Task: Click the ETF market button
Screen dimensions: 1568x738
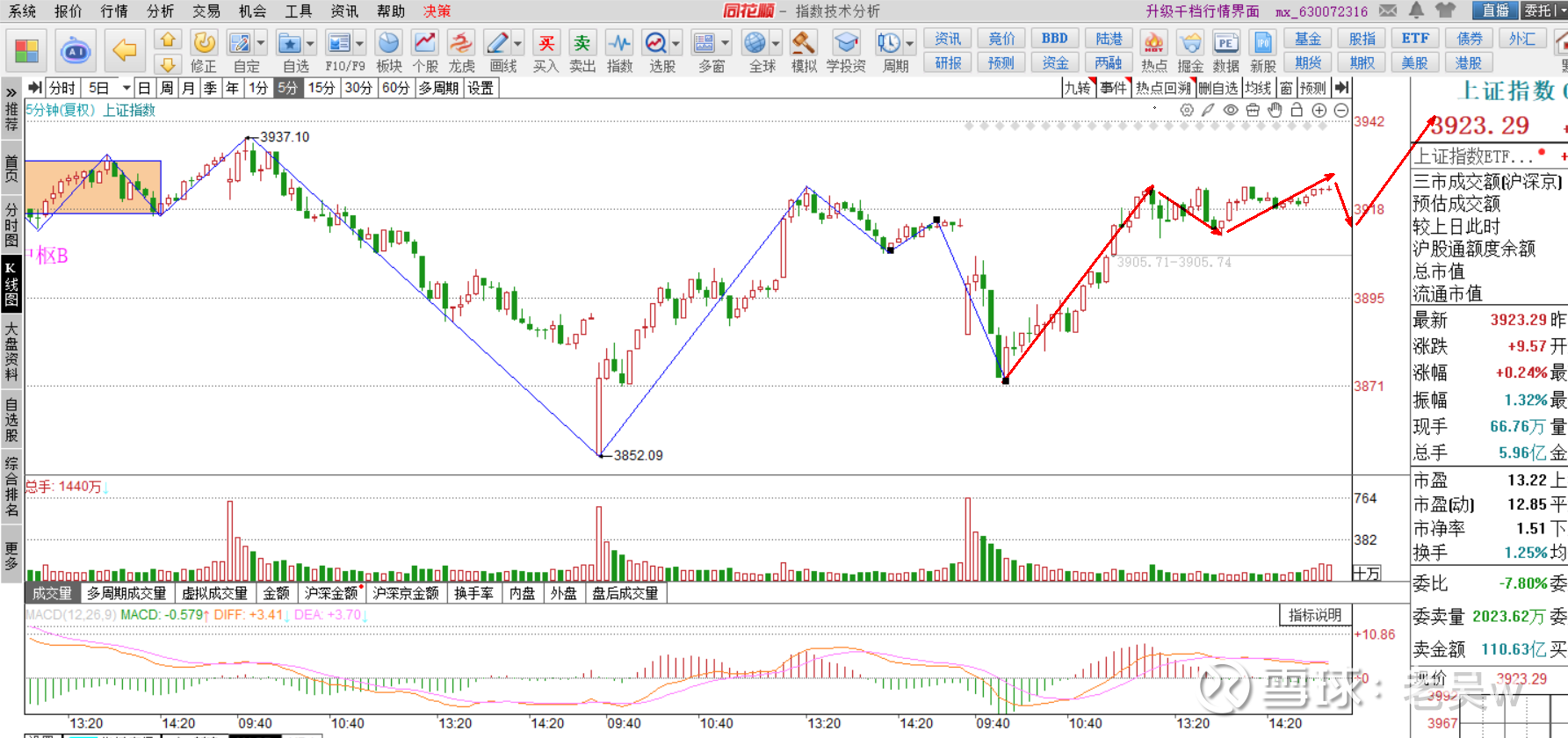Action: pos(1414,39)
